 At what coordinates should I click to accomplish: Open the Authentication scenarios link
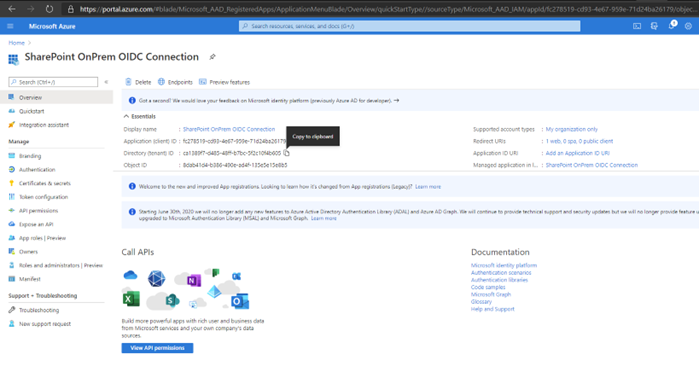pyautogui.click(x=501, y=273)
